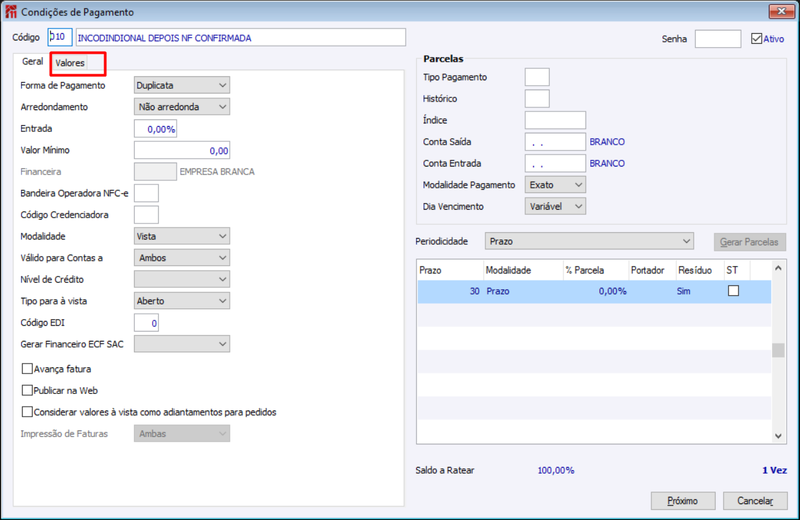Focus the Senha input field
800x520 pixels.
pyautogui.click(x=718, y=38)
